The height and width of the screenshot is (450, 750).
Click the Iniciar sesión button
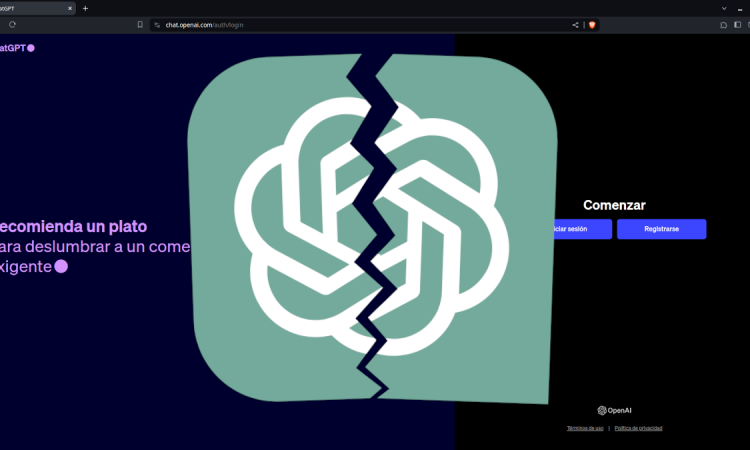pos(583,229)
